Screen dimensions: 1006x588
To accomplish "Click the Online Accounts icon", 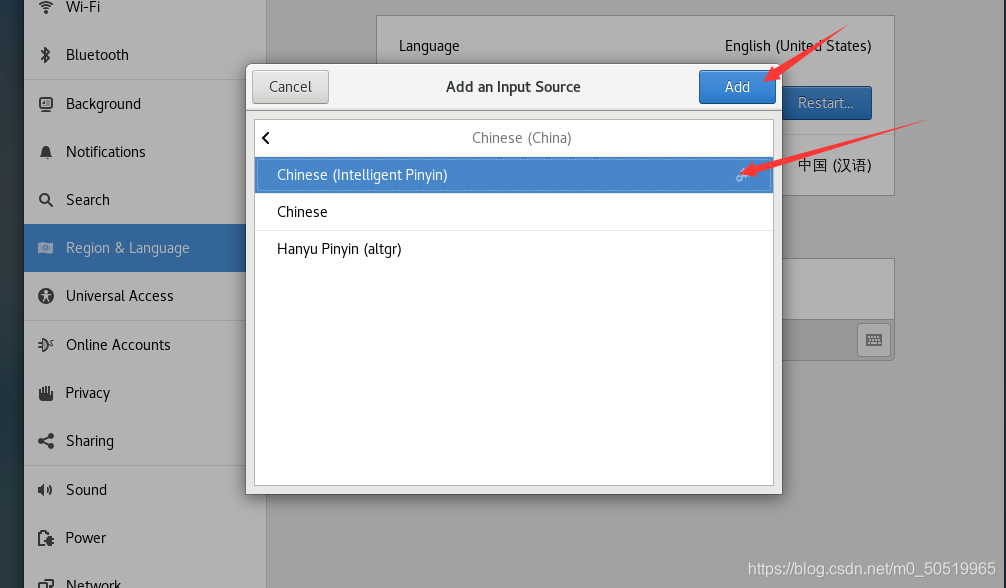I will [46, 345].
